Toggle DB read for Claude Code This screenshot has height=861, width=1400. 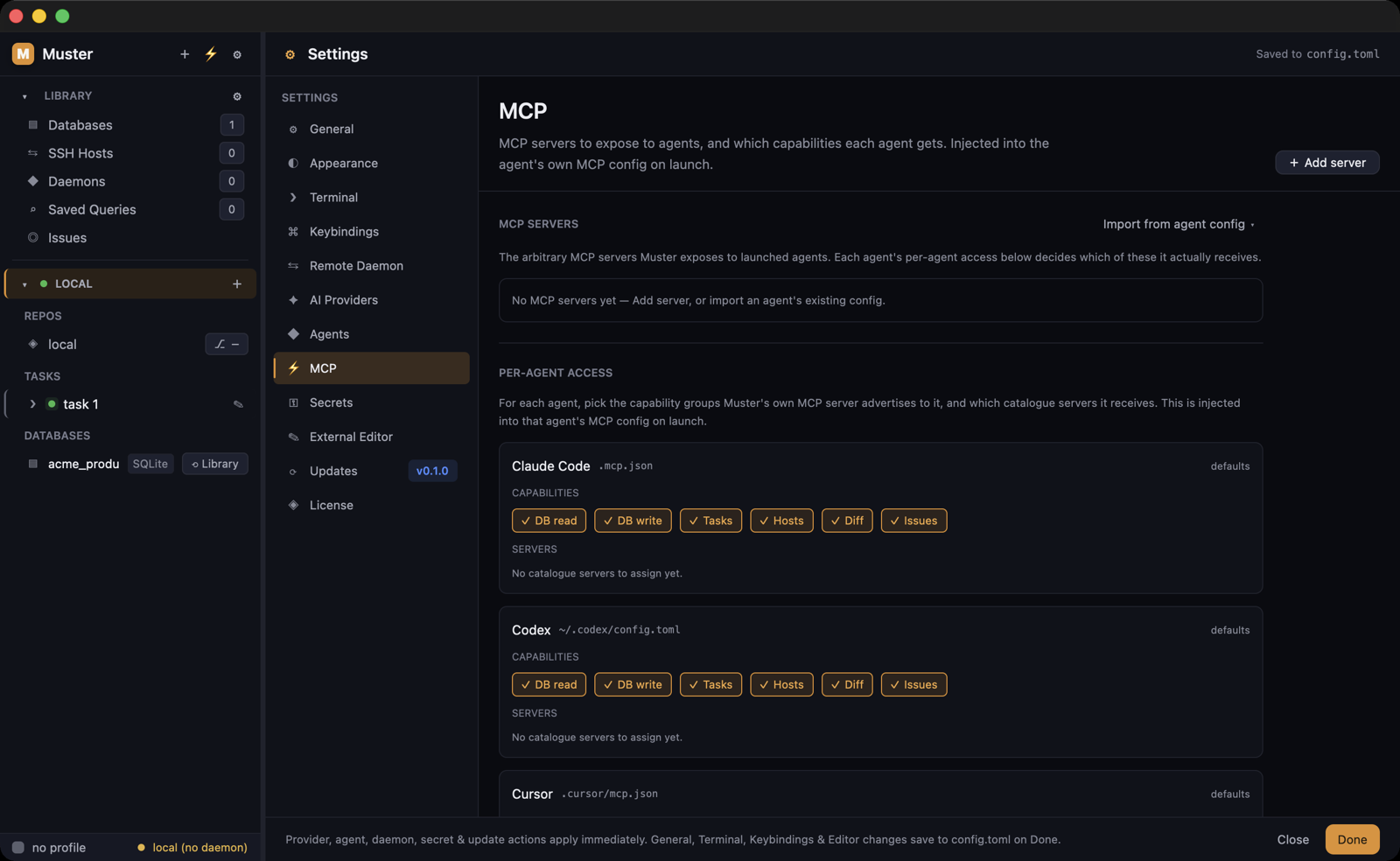pyautogui.click(x=549, y=521)
